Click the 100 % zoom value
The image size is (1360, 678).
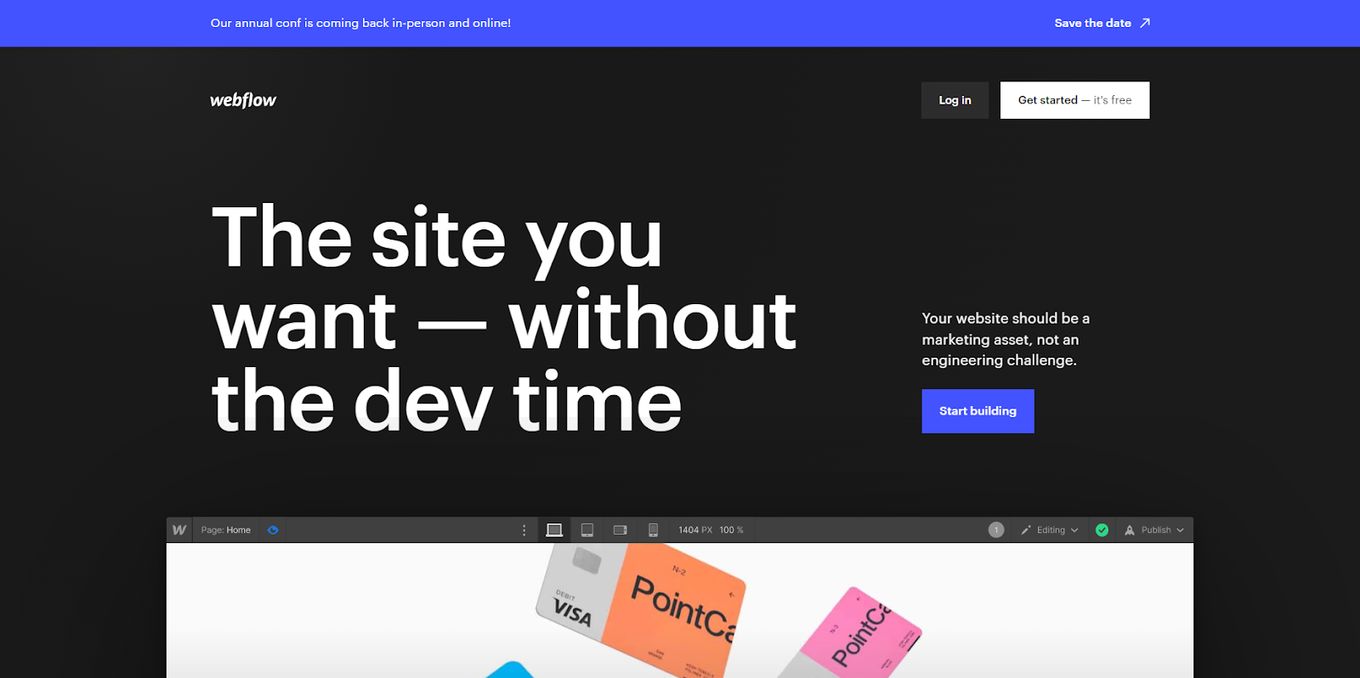731,530
